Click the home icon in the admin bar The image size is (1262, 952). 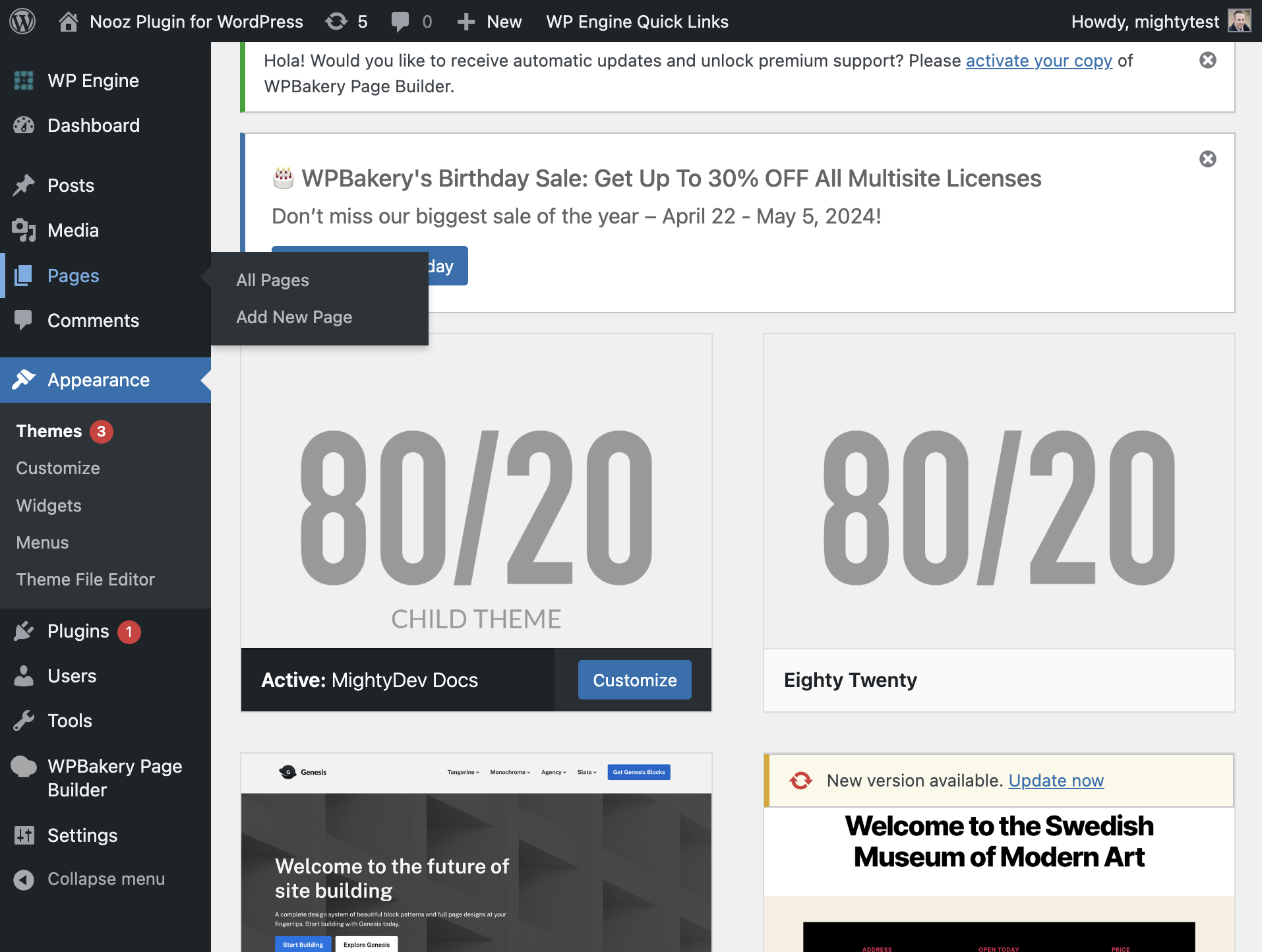[69, 22]
